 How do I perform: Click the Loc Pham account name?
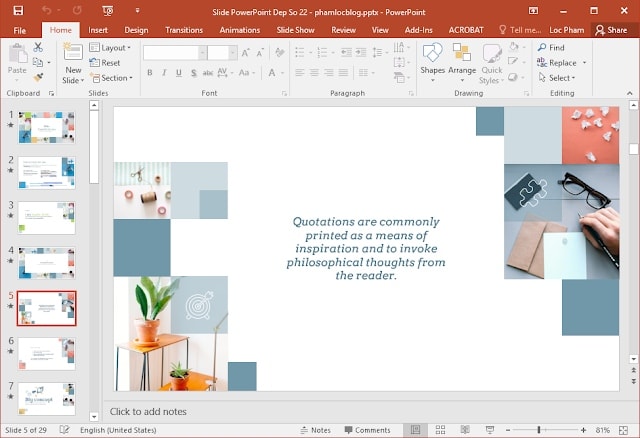click(567, 30)
